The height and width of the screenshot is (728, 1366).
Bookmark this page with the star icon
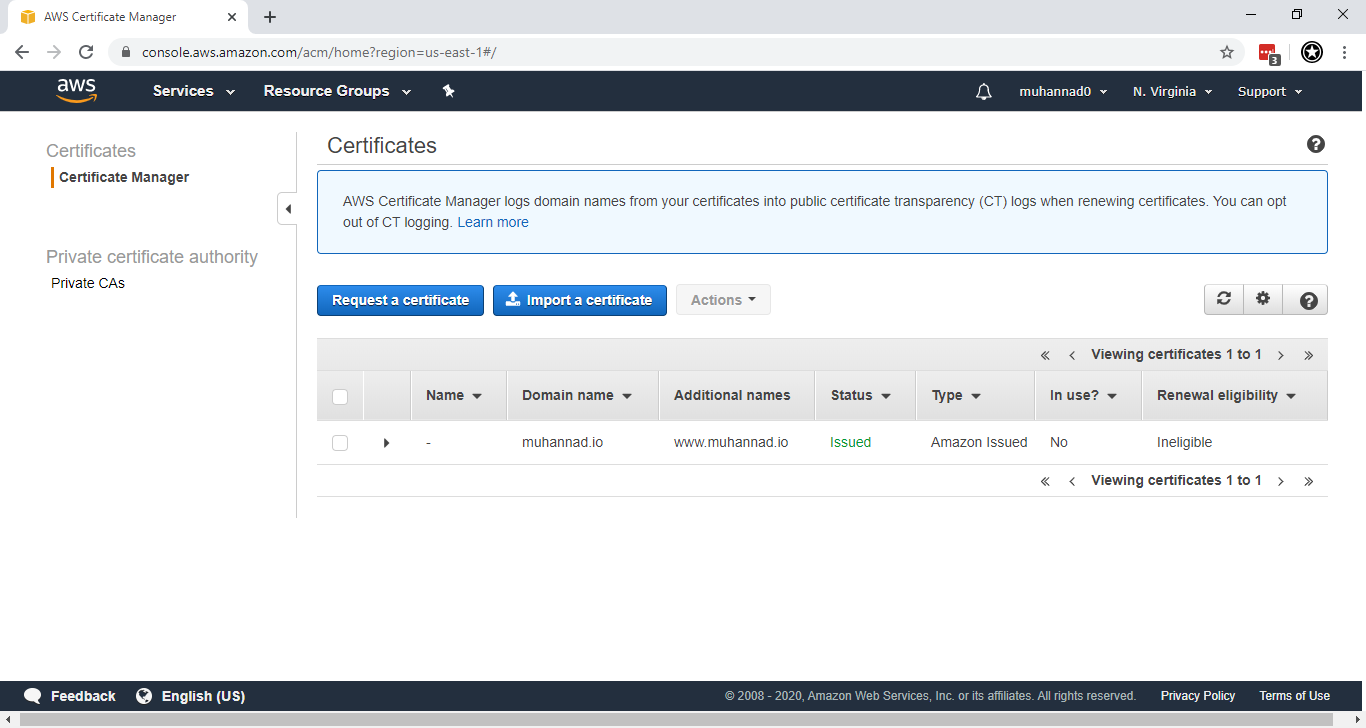pos(1226,50)
